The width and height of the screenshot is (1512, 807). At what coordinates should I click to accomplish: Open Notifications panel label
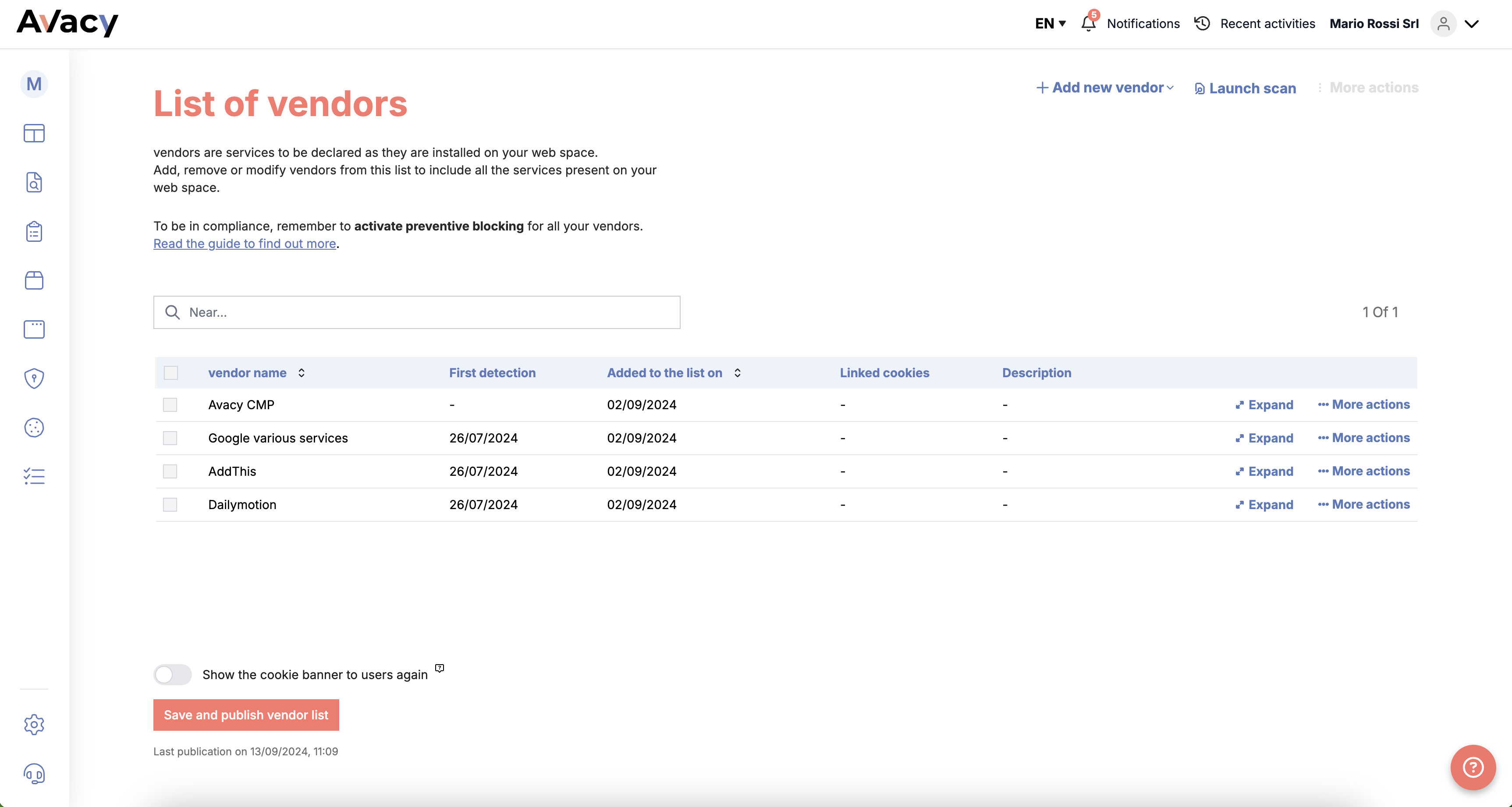(x=1143, y=24)
